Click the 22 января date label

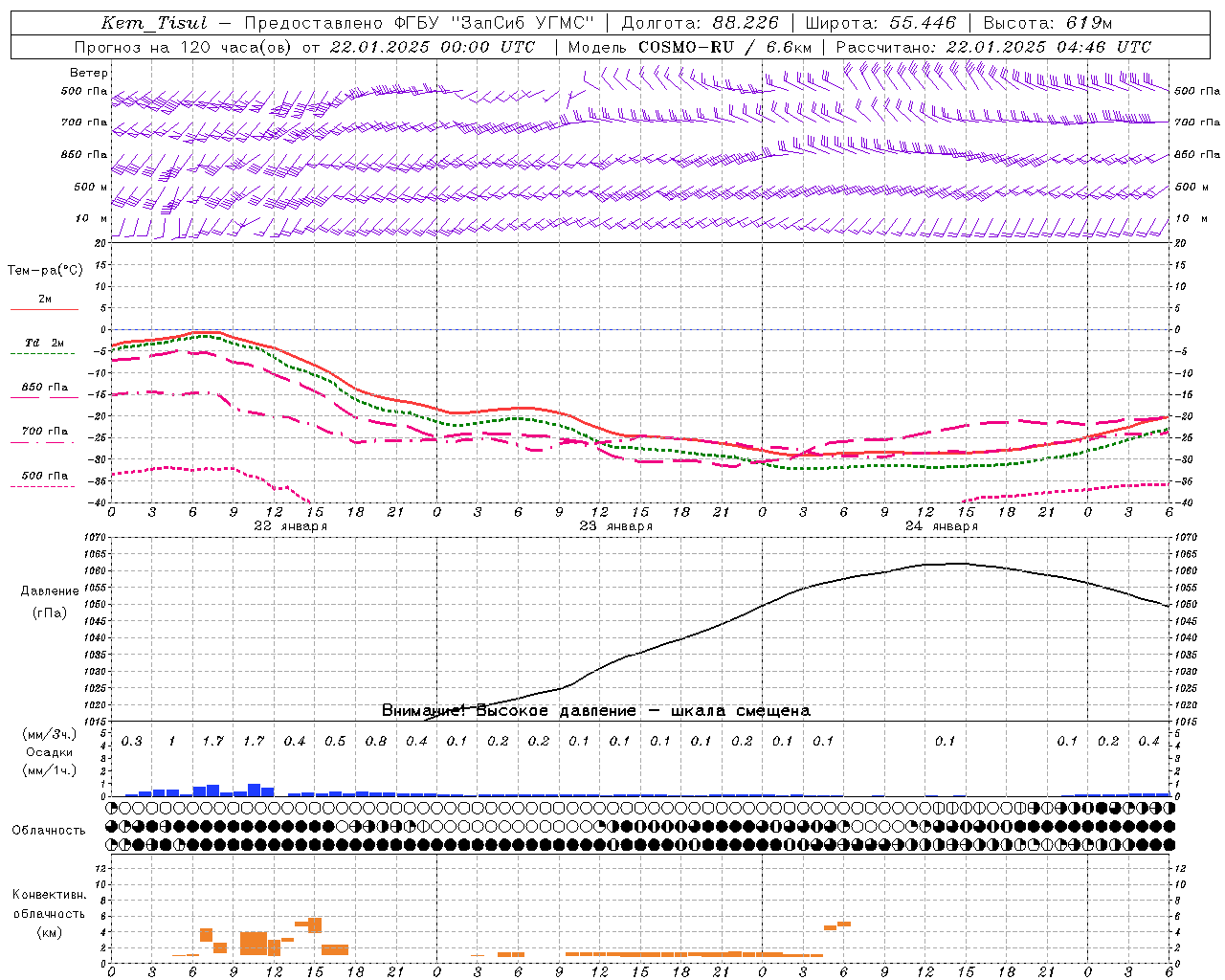point(290,526)
